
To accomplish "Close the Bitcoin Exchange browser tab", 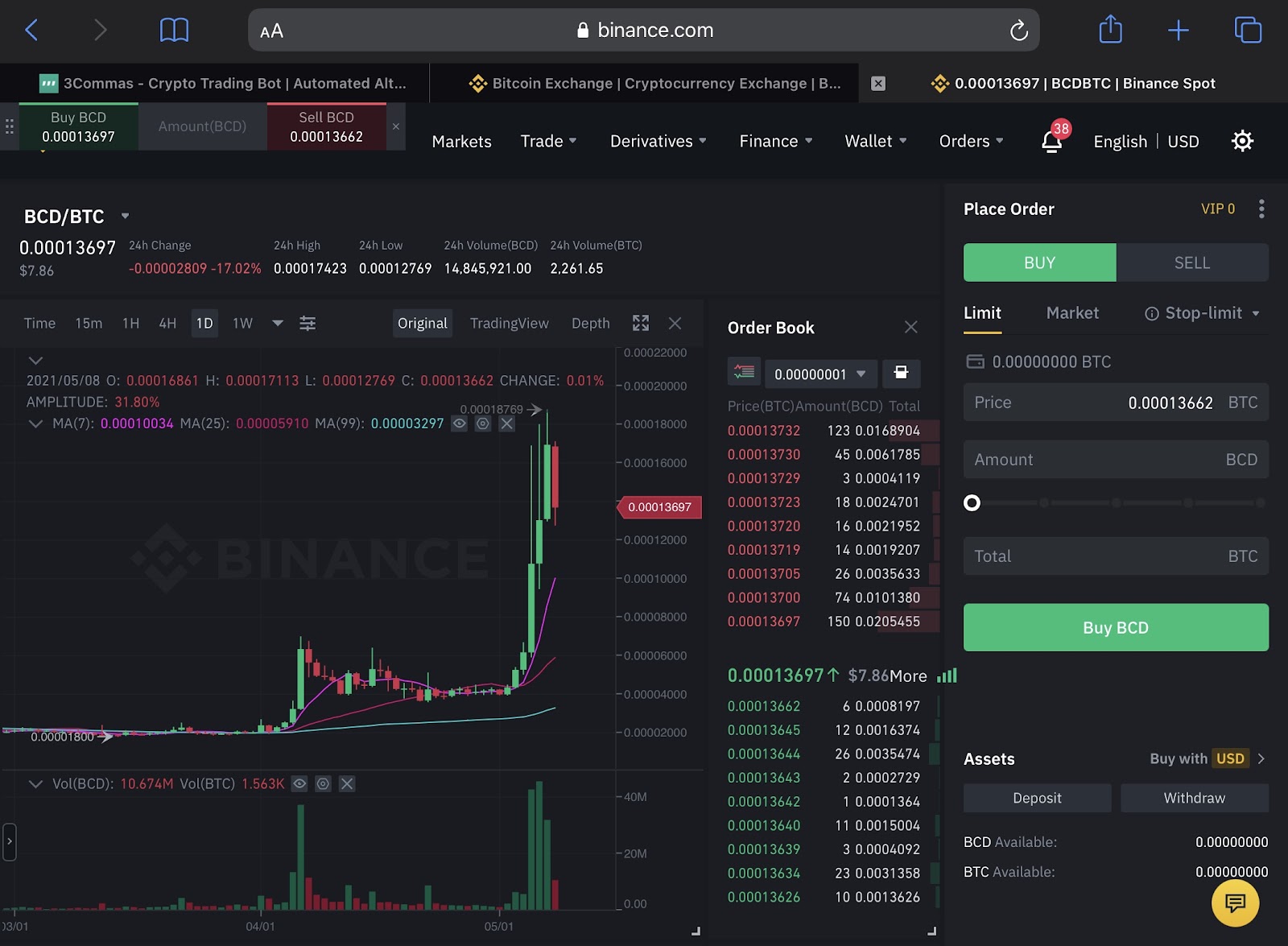I will coord(878,84).
